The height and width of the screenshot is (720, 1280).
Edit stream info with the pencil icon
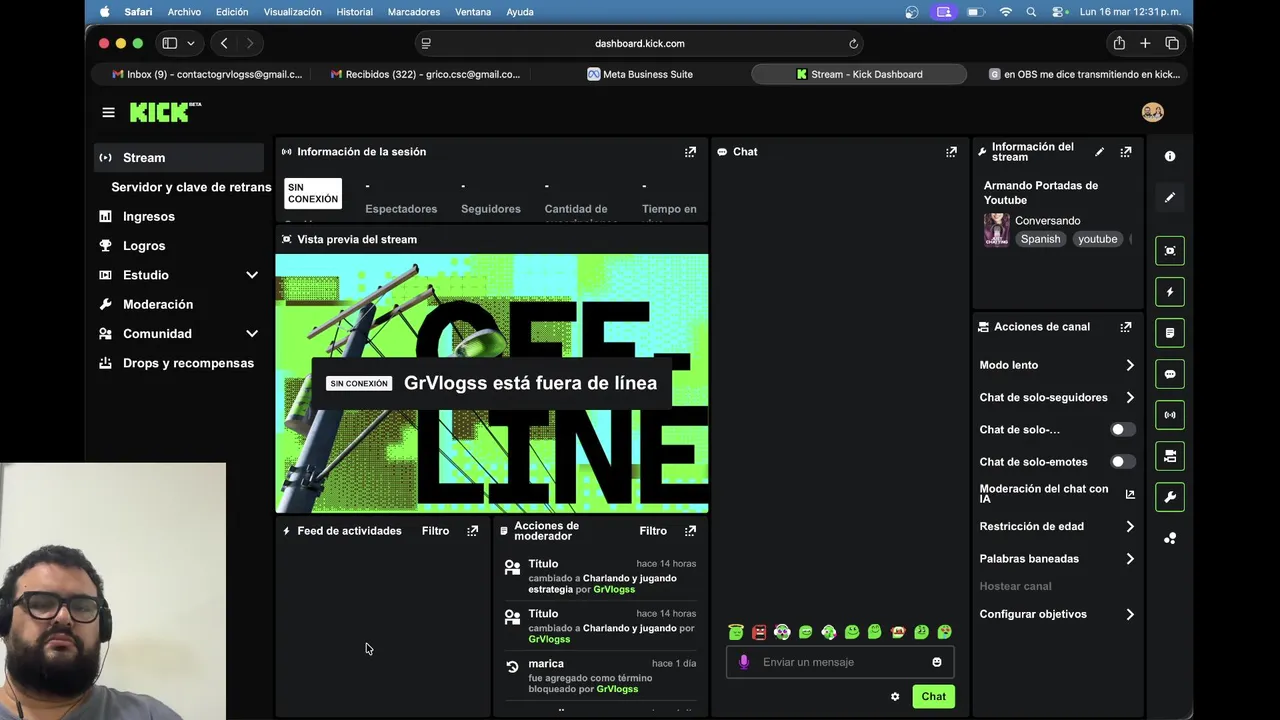pyautogui.click(x=1099, y=152)
